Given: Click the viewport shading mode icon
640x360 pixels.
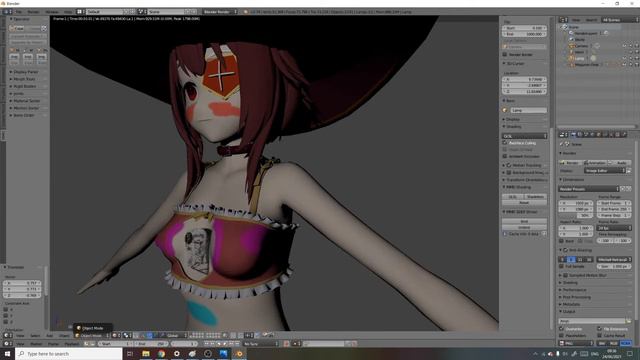Looking at the screenshot, I should tap(116, 336).
